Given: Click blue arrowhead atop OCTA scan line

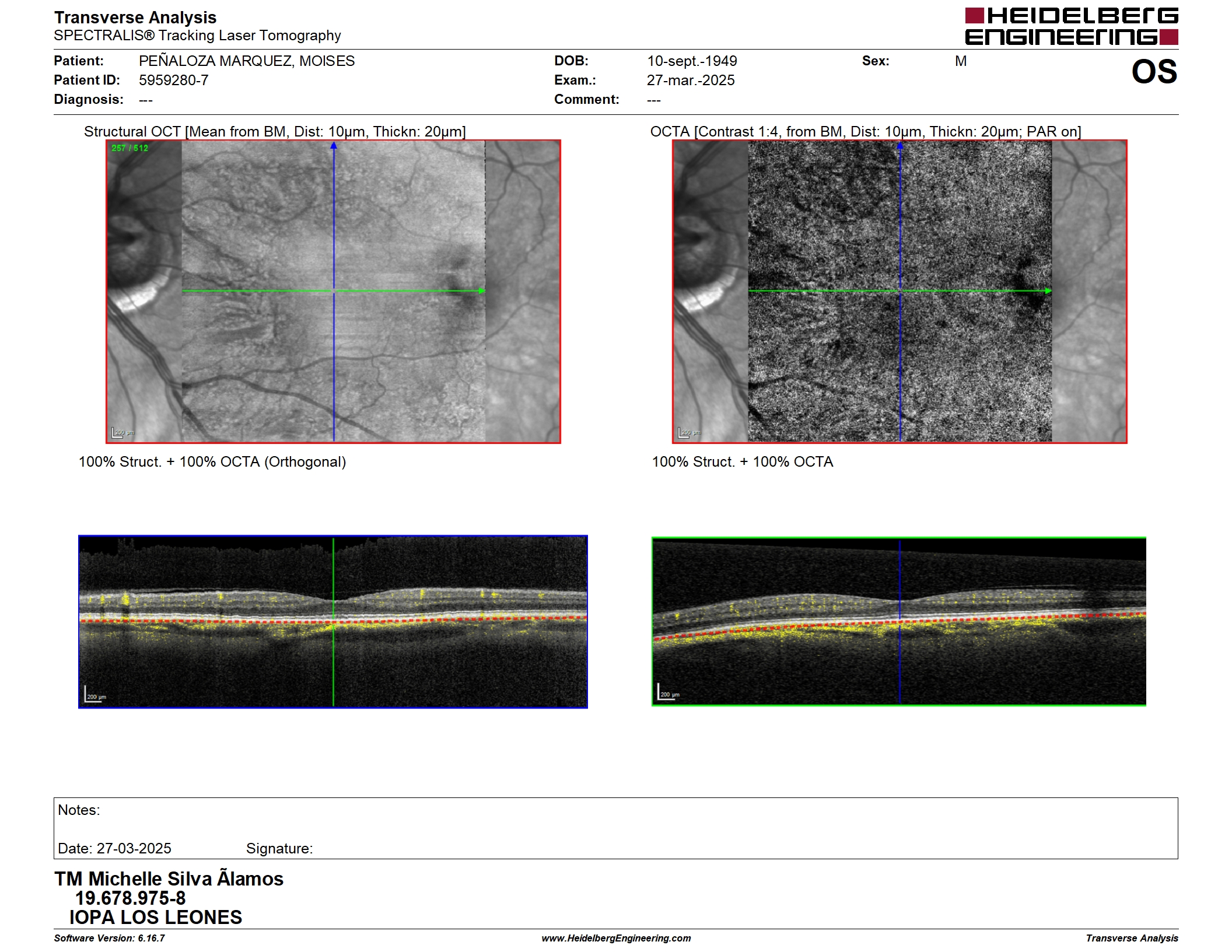Looking at the screenshot, I should (x=900, y=146).
